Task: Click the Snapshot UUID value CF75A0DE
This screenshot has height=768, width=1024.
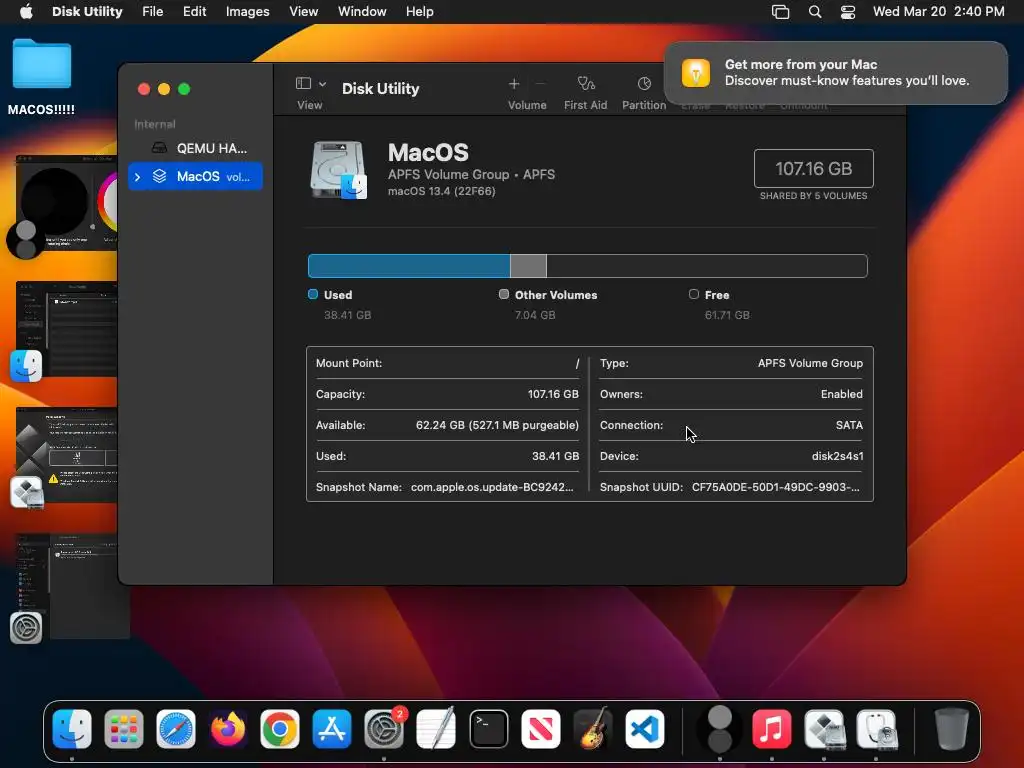Action: (776, 487)
